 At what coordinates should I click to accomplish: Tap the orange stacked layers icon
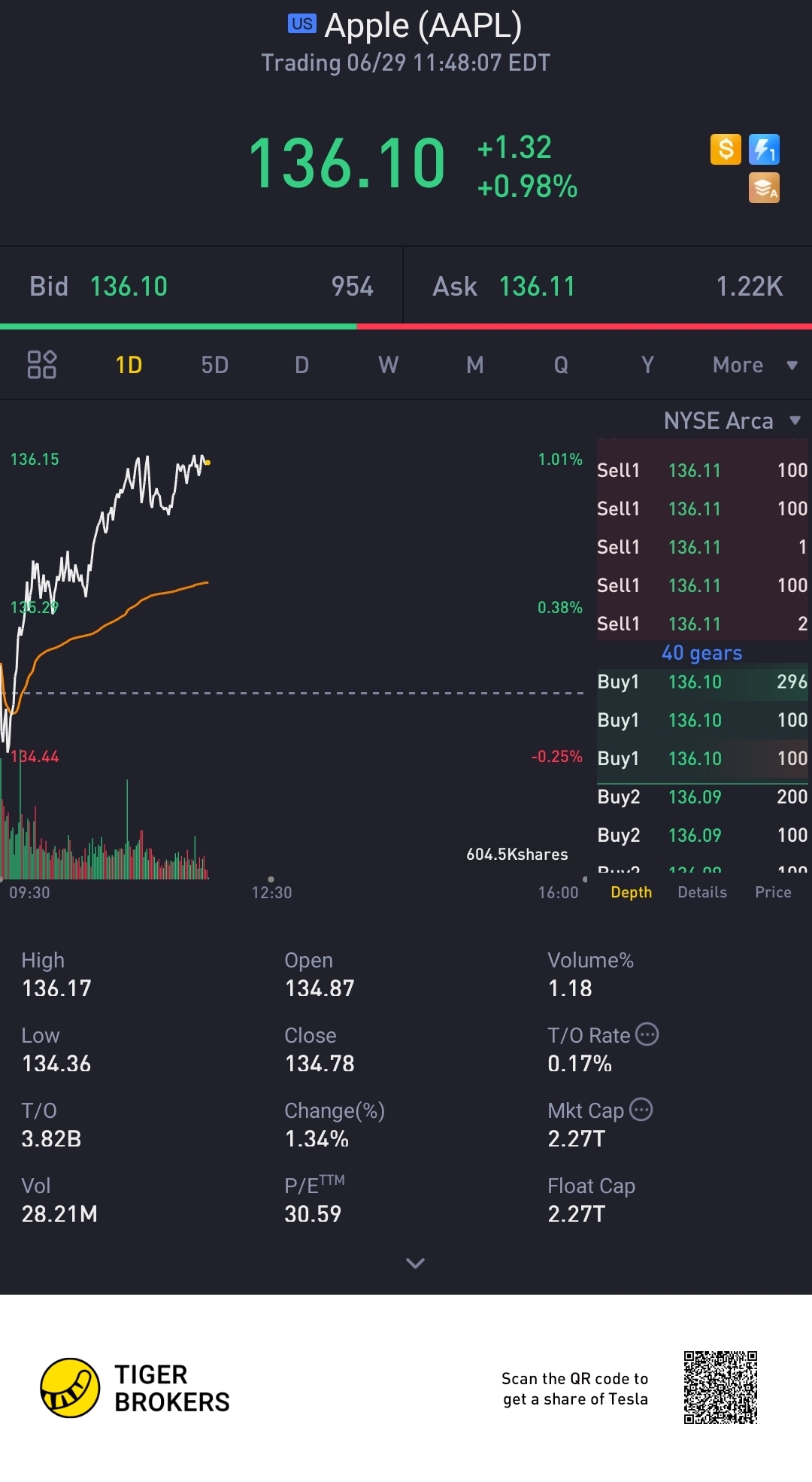tap(764, 188)
